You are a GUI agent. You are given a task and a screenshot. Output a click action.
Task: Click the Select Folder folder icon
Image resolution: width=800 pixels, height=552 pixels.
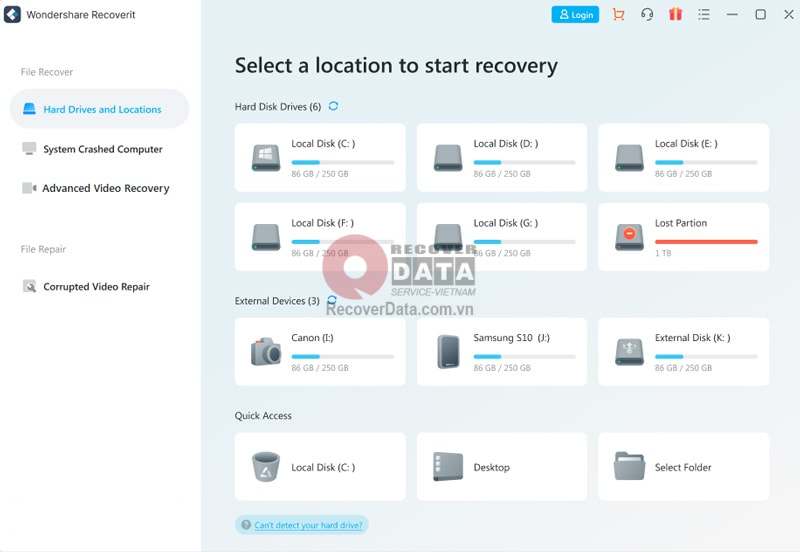(x=630, y=466)
